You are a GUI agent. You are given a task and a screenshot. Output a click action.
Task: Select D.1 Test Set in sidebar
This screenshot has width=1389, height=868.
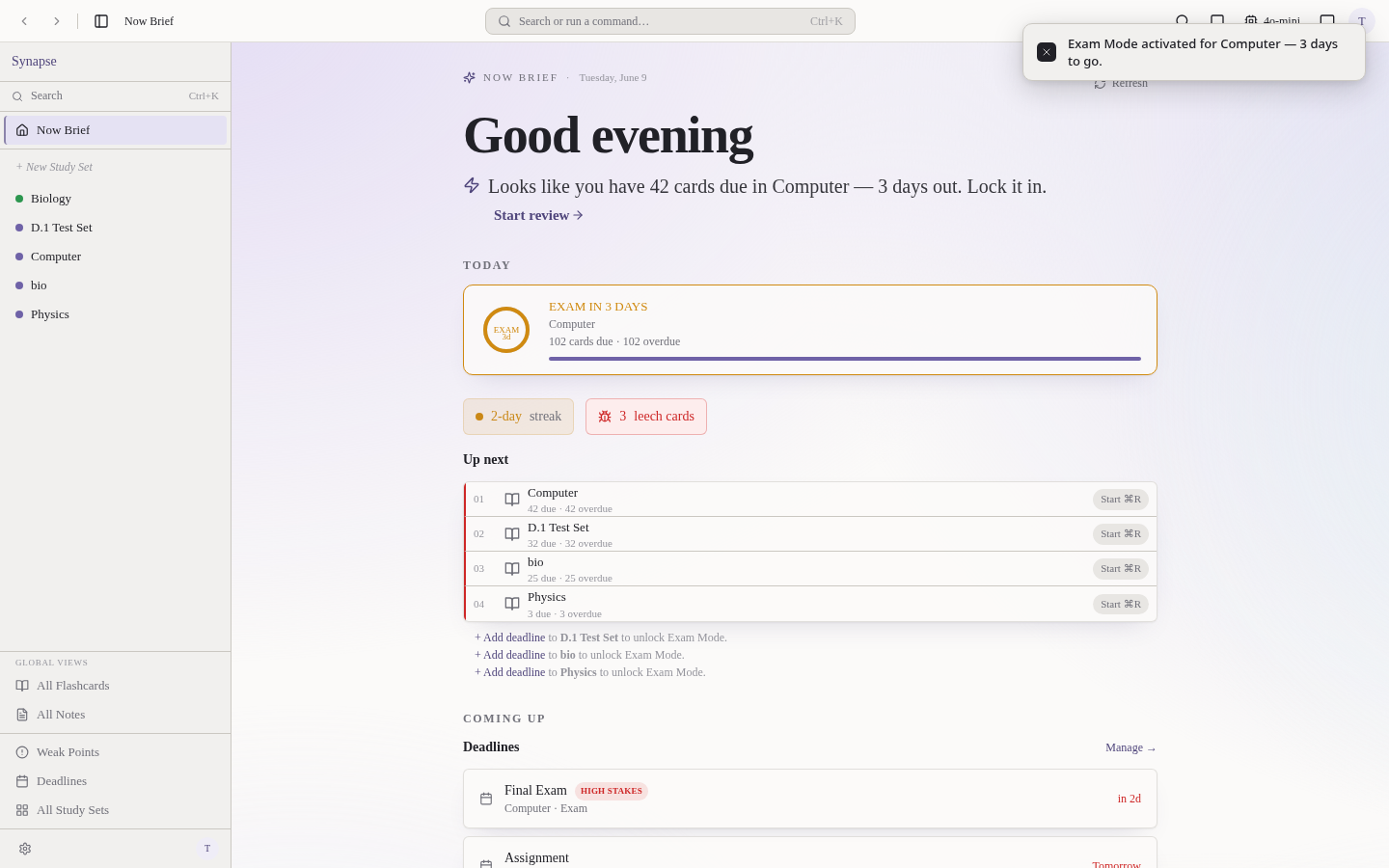116,228
